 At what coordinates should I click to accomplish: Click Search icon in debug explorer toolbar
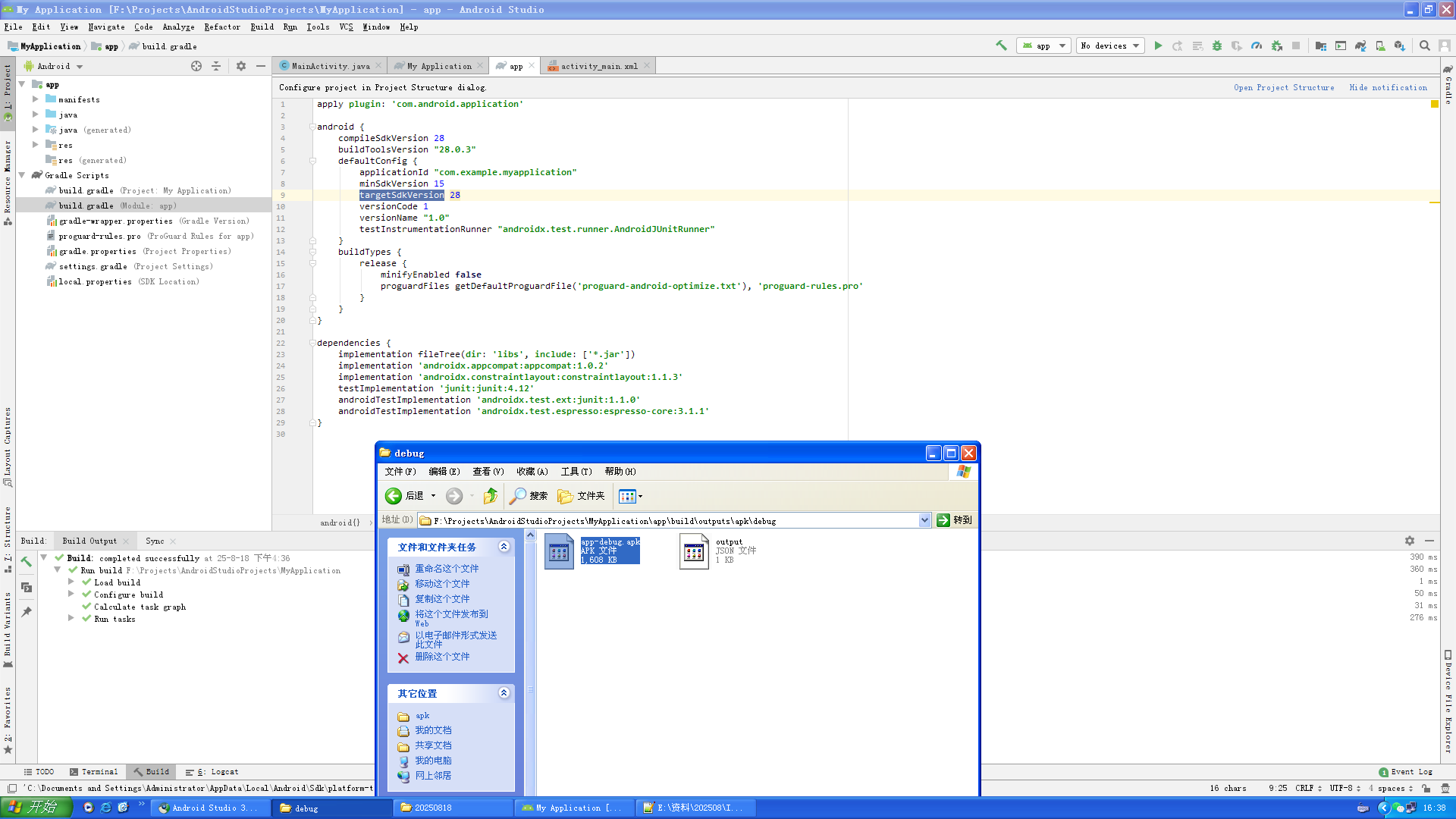tap(529, 496)
